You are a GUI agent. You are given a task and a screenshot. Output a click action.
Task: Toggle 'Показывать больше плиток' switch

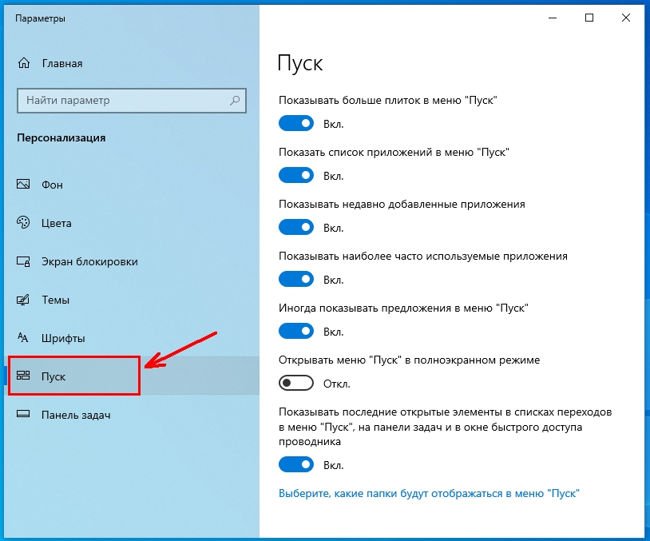point(296,124)
